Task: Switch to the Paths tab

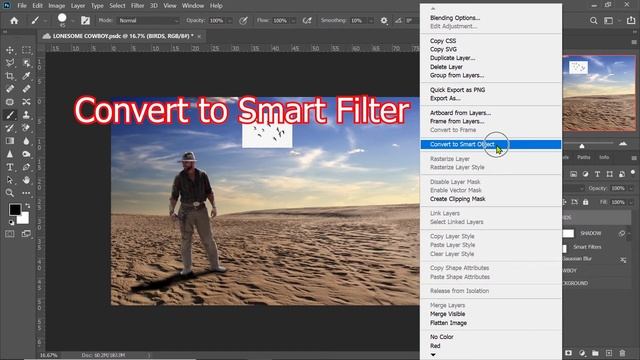Action: pos(583,157)
